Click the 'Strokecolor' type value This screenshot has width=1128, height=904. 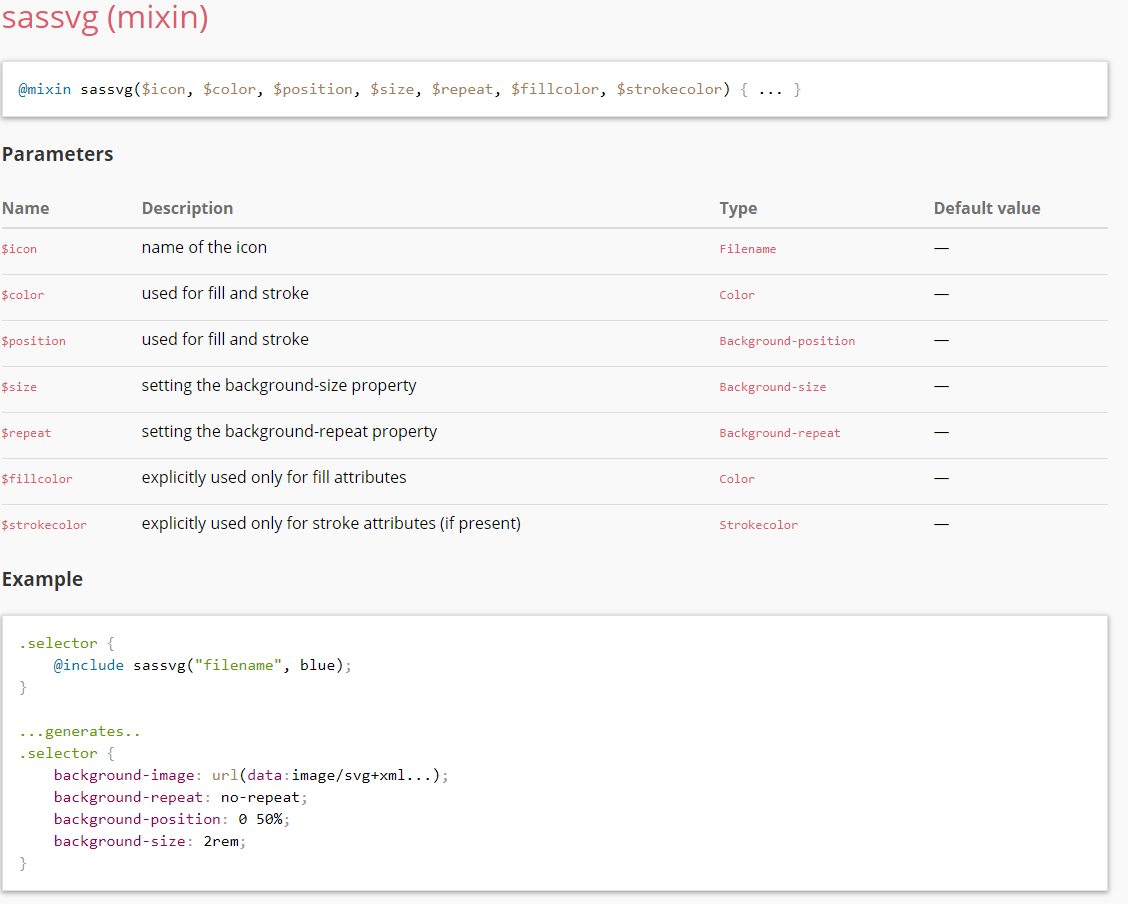(x=759, y=525)
